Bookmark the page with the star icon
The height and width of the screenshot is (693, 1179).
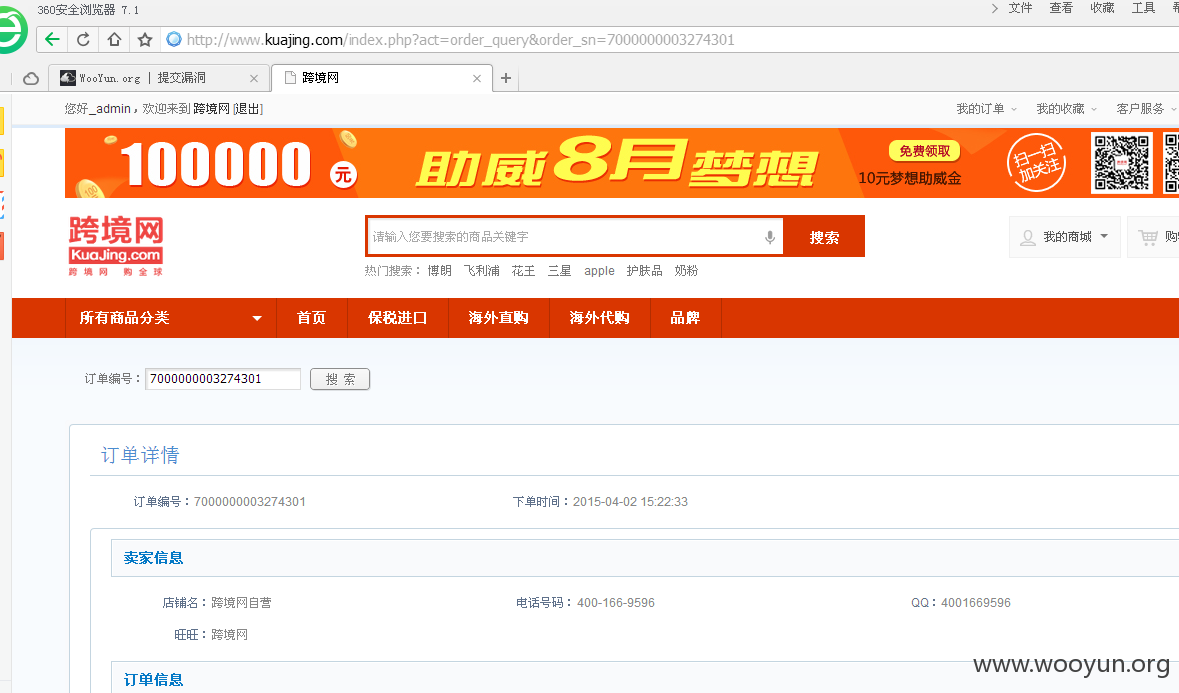145,40
